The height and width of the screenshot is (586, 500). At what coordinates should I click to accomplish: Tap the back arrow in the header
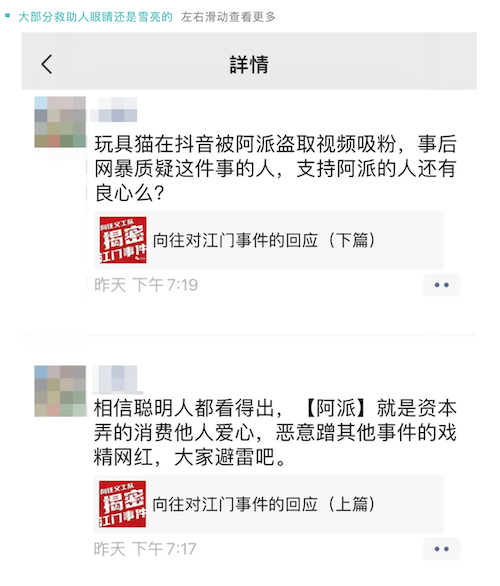tap(47, 64)
